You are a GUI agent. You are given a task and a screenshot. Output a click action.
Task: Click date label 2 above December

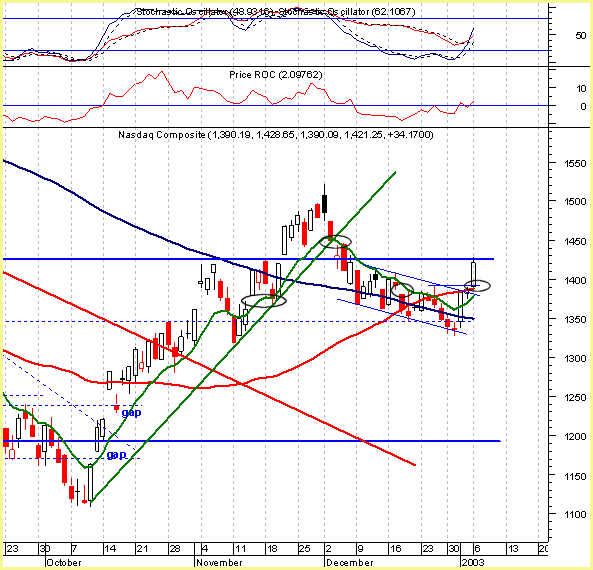[x=329, y=548]
